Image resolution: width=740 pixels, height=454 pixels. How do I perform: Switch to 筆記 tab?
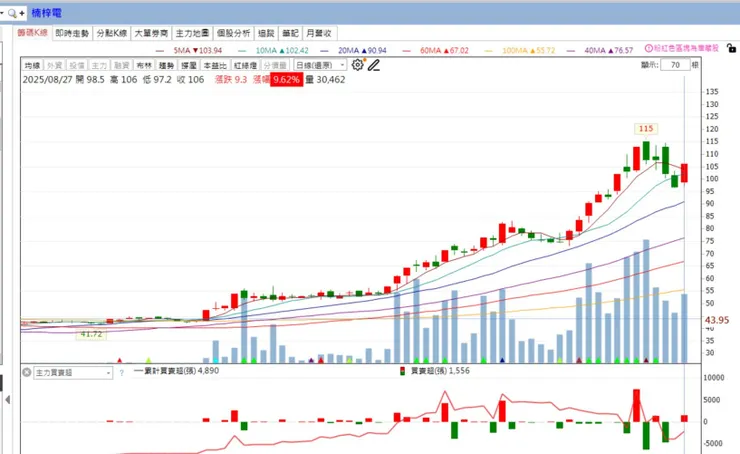tap(290, 33)
